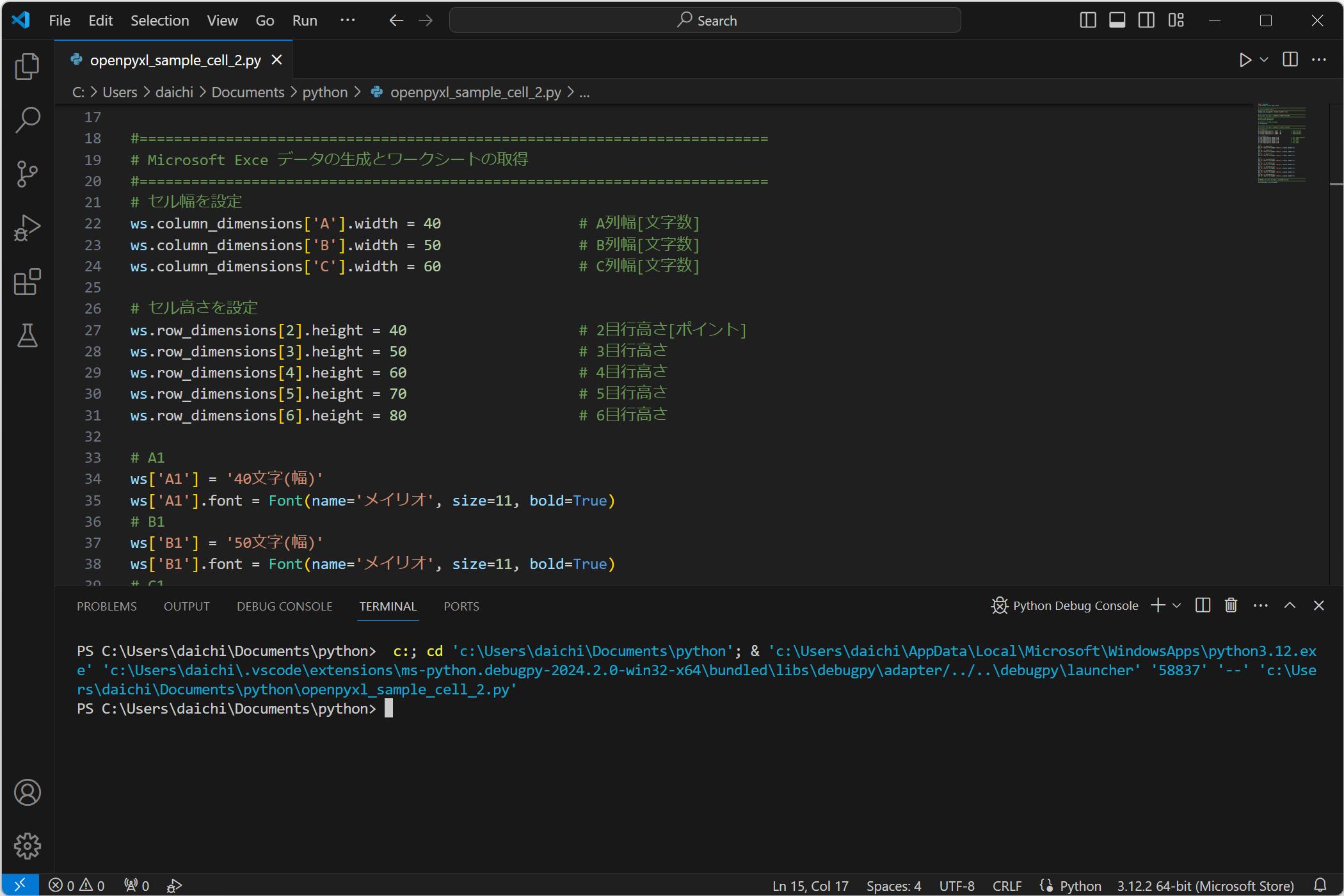Open the Search view in activity bar

[27, 120]
